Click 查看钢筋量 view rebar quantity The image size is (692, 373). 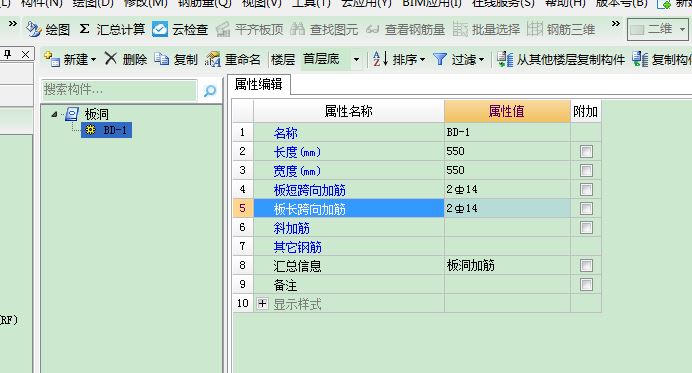pos(405,30)
